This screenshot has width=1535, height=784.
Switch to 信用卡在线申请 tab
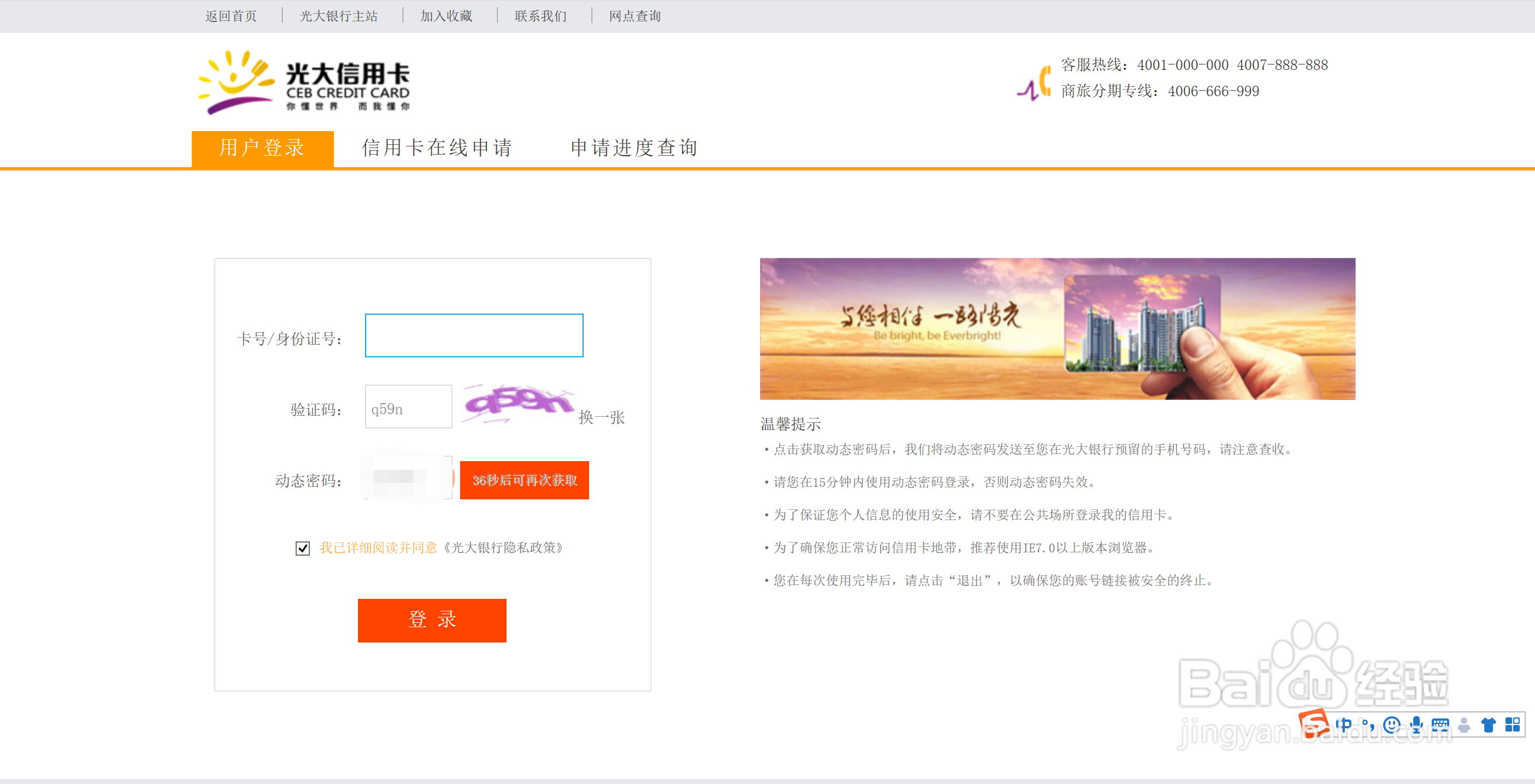click(x=437, y=148)
